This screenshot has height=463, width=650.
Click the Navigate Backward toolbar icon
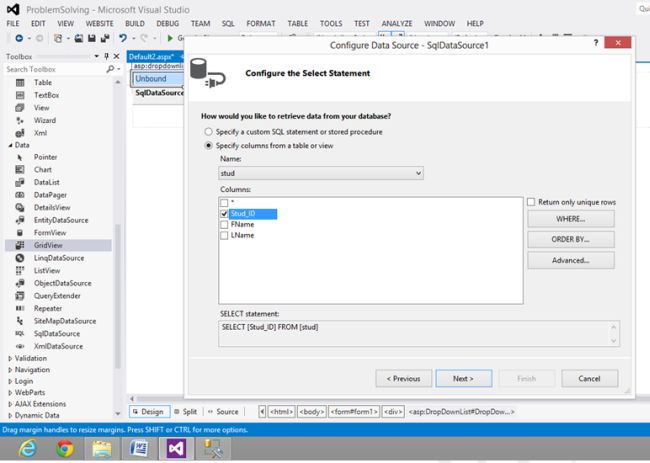(19, 38)
